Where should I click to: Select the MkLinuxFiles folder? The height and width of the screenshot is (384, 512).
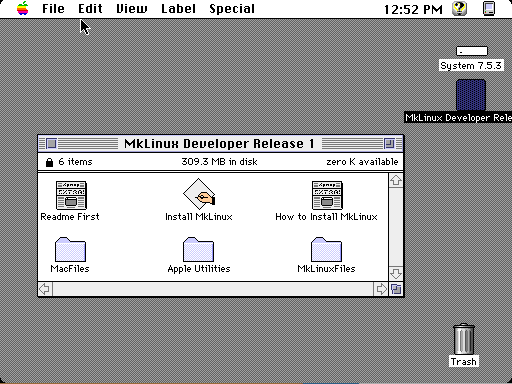(x=326, y=250)
